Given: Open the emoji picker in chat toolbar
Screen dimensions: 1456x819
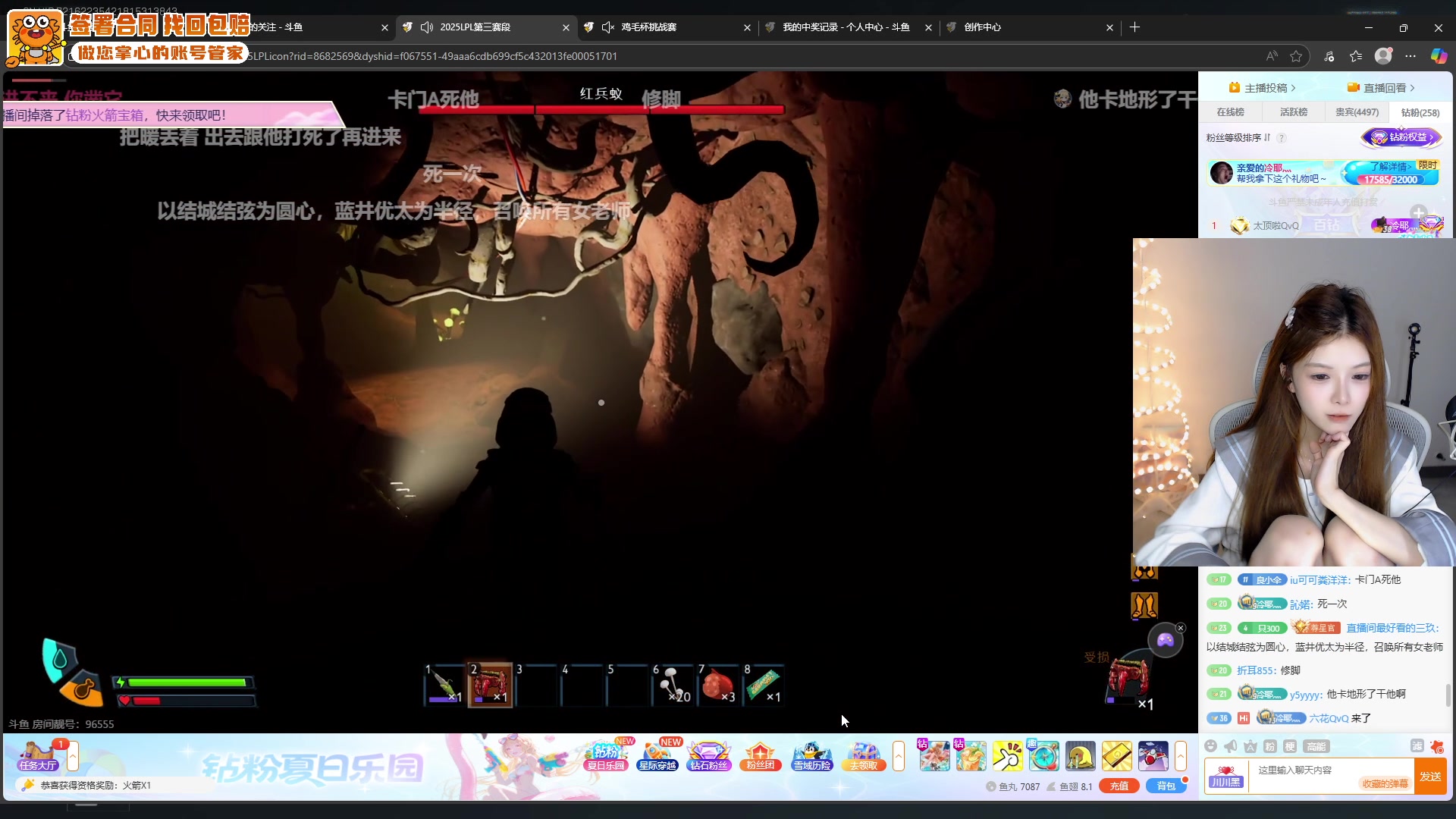Looking at the screenshot, I should tap(1211, 746).
